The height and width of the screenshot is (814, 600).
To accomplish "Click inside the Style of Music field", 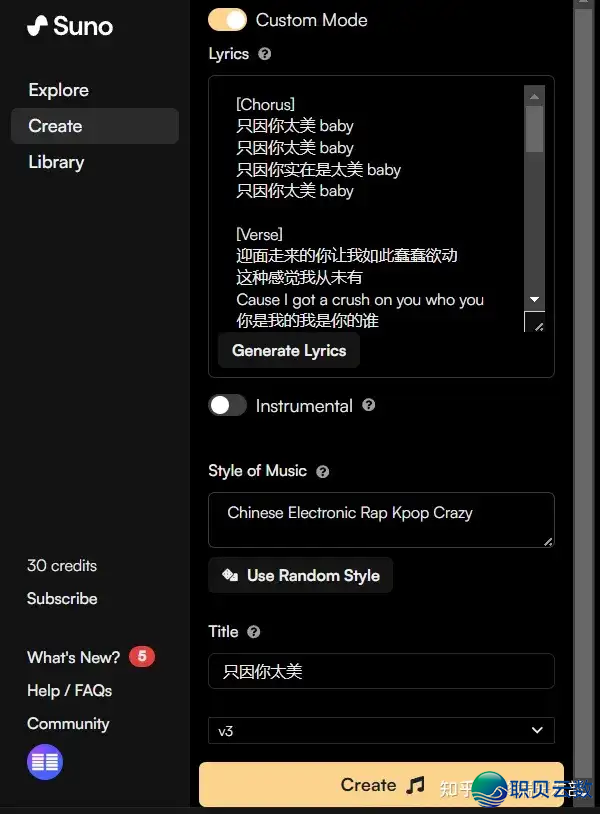I will (381, 520).
